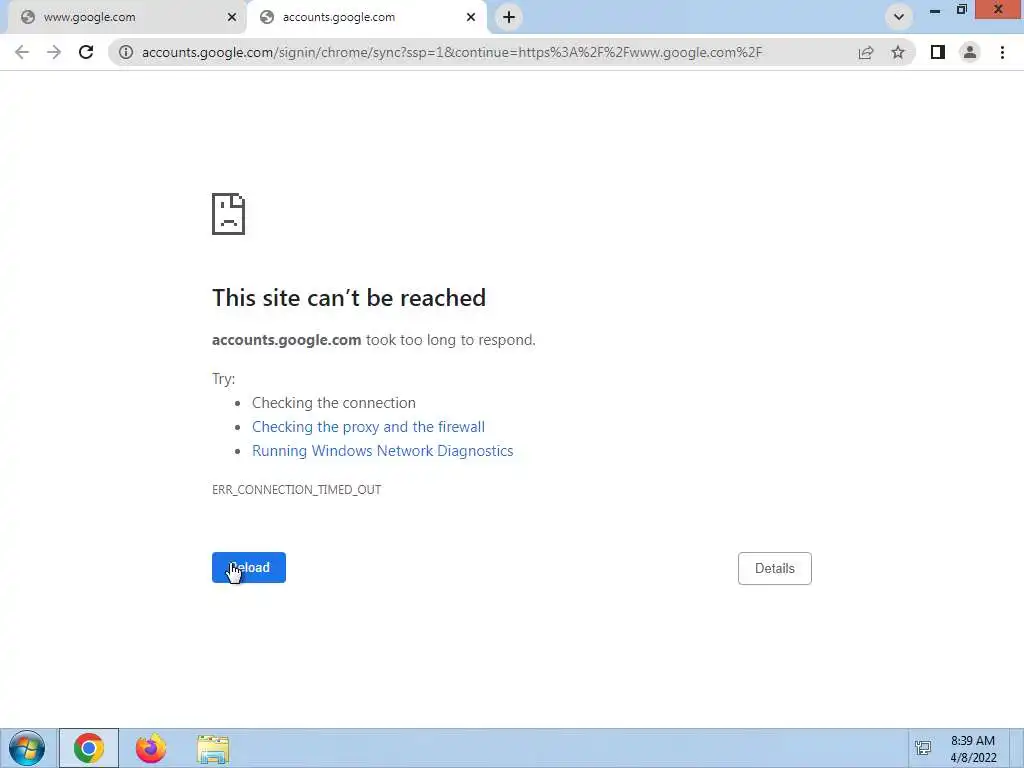View site information icon in address bar

126,52
